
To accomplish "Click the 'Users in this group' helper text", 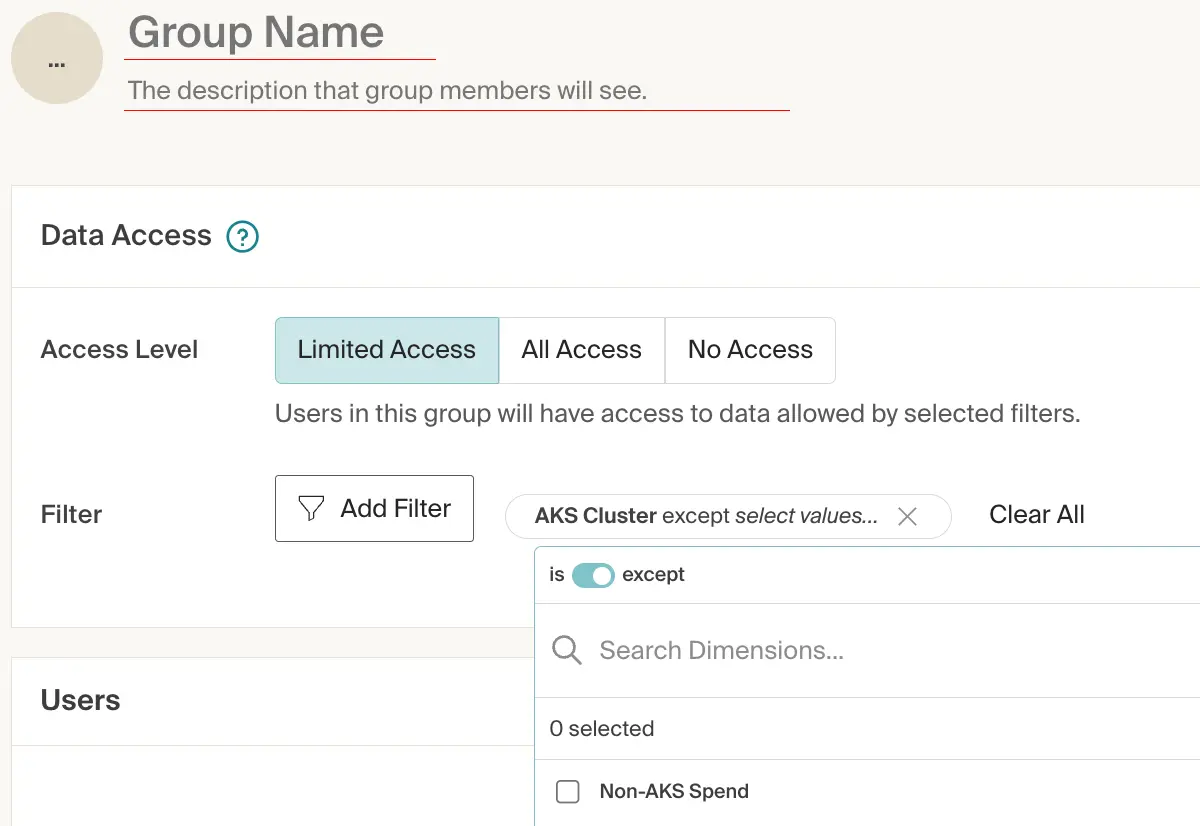I will coord(678,413).
